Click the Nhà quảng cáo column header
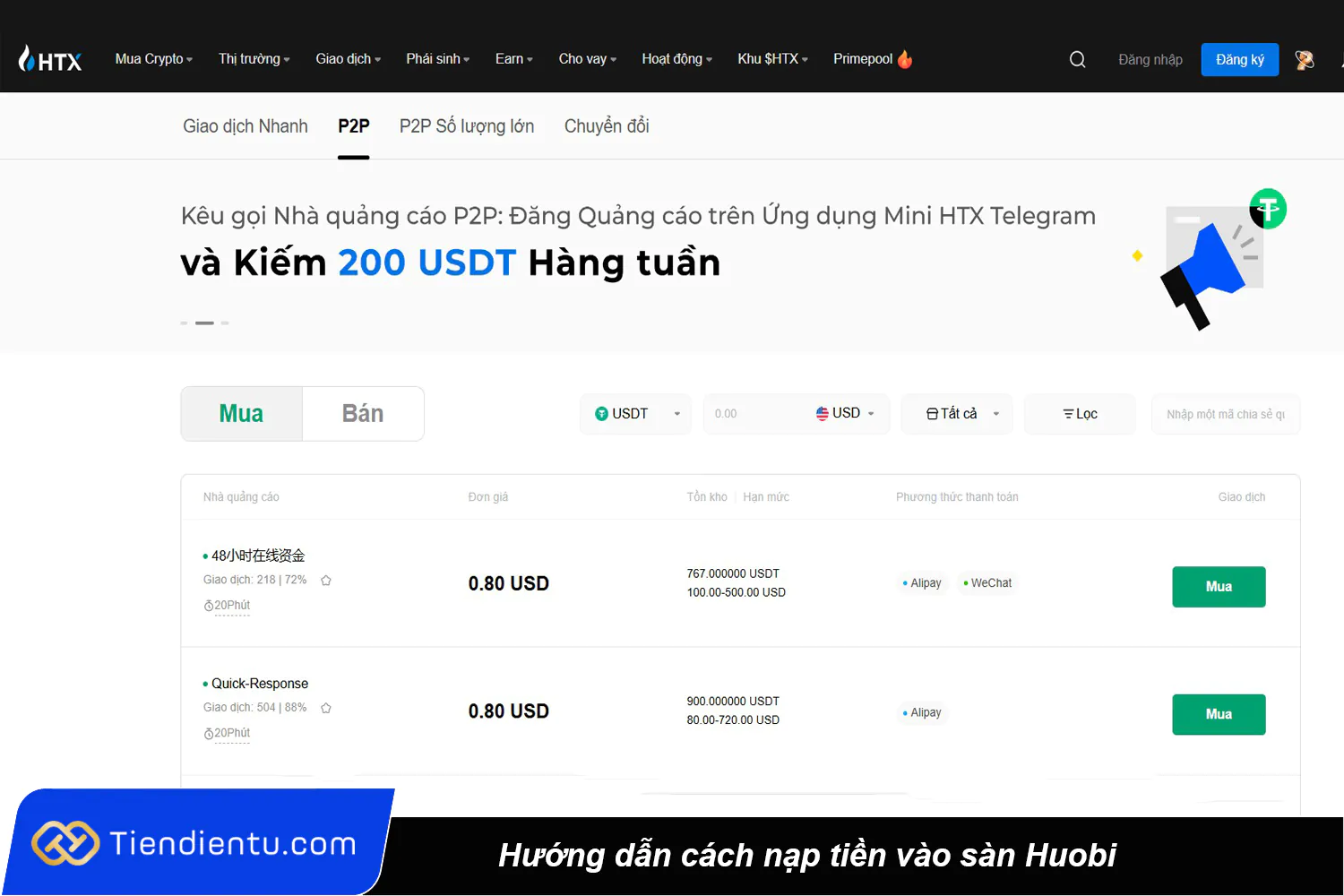 coord(241,497)
